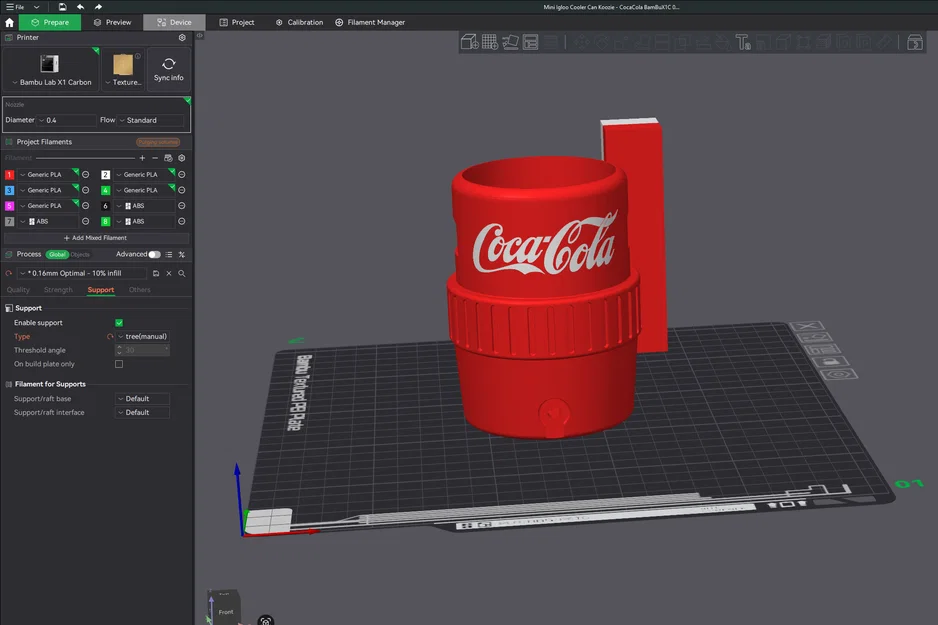Click the Prepare button
Screen dimensions: 938x625
50,23
